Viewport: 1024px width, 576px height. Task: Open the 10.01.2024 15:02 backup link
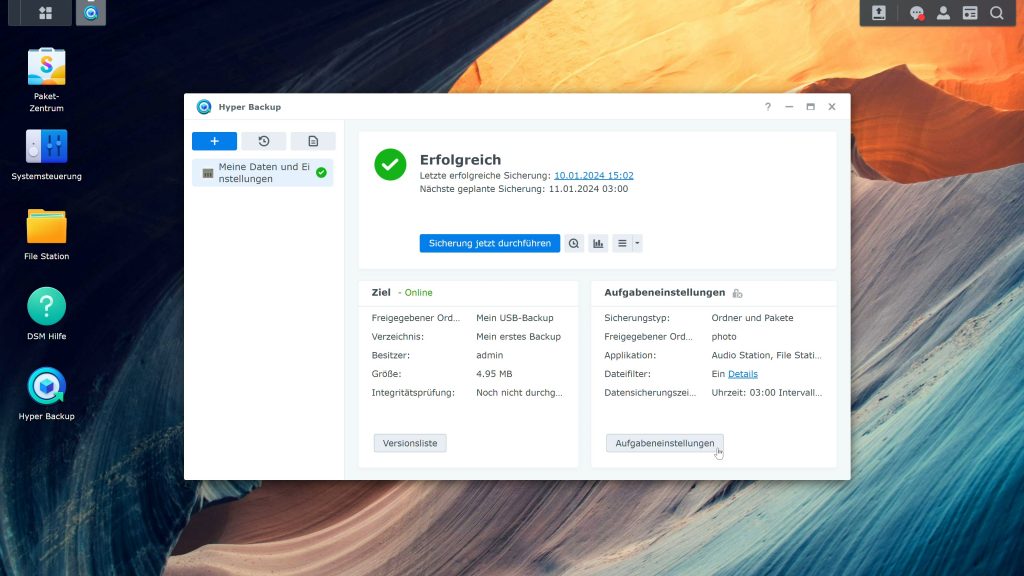pyautogui.click(x=594, y=174)
